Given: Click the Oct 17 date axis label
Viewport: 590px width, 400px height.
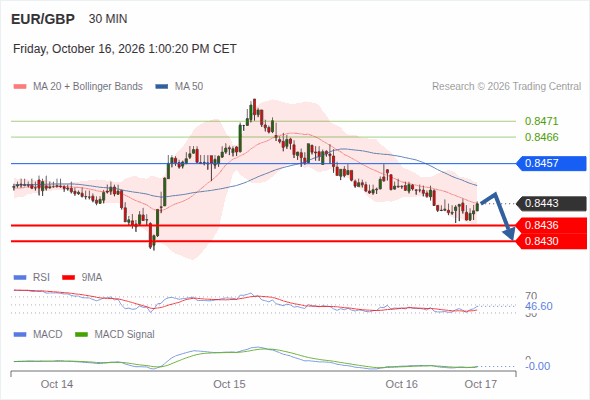Looking at the screenshot, I should coord(481,384).
